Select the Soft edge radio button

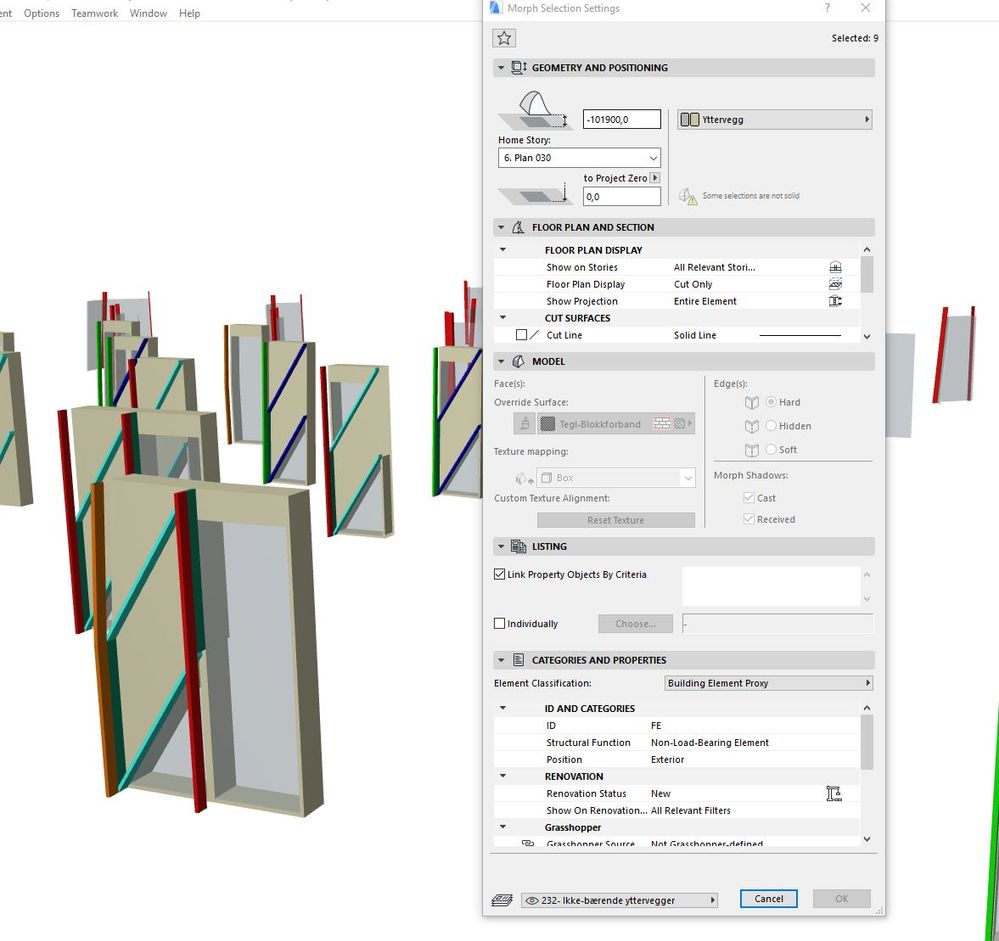[x=771, y=449]
